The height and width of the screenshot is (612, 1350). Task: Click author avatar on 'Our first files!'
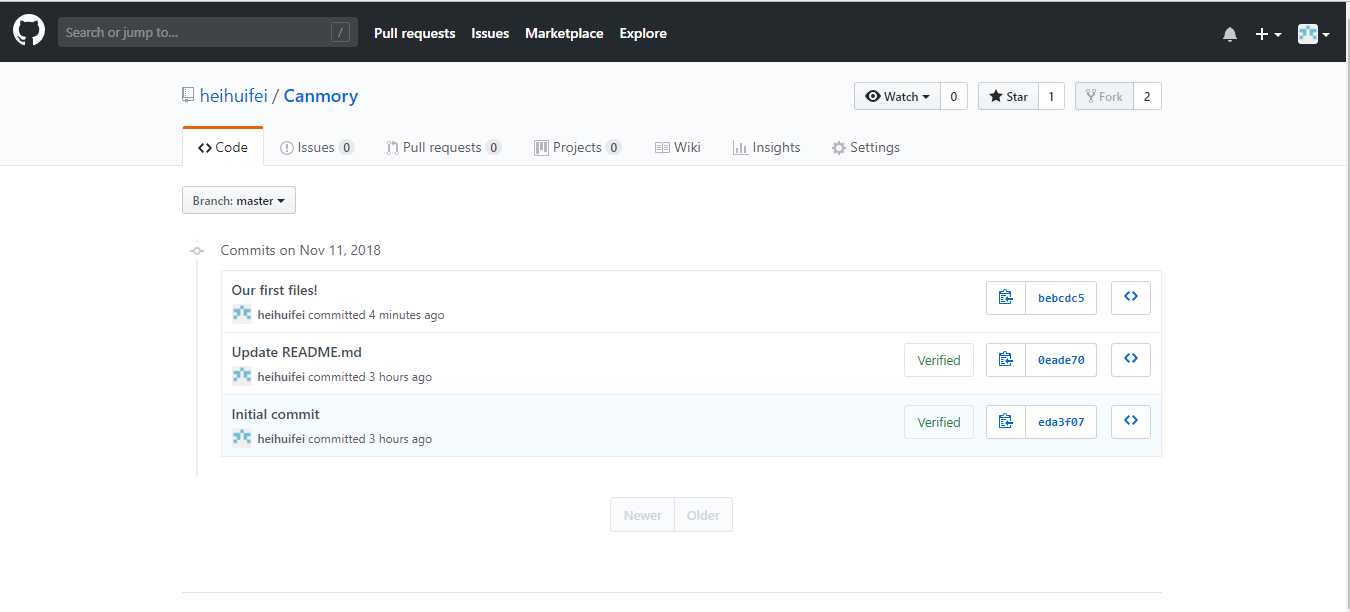click(242, 314)
